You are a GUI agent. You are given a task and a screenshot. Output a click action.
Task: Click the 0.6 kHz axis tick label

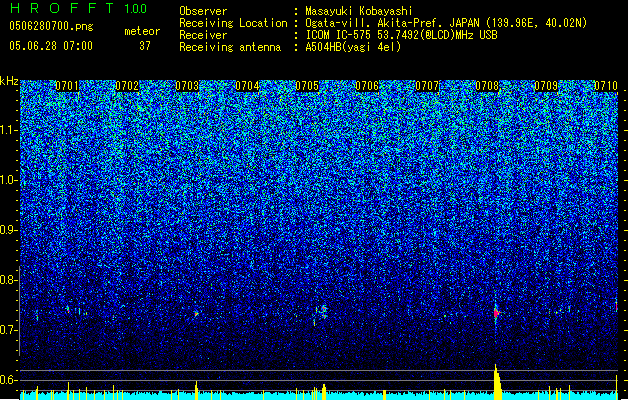[9, 380]
